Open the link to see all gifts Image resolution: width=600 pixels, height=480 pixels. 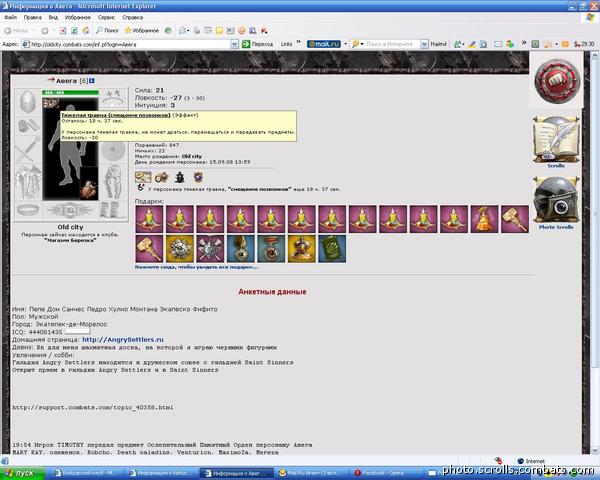(x=196, y=267)
